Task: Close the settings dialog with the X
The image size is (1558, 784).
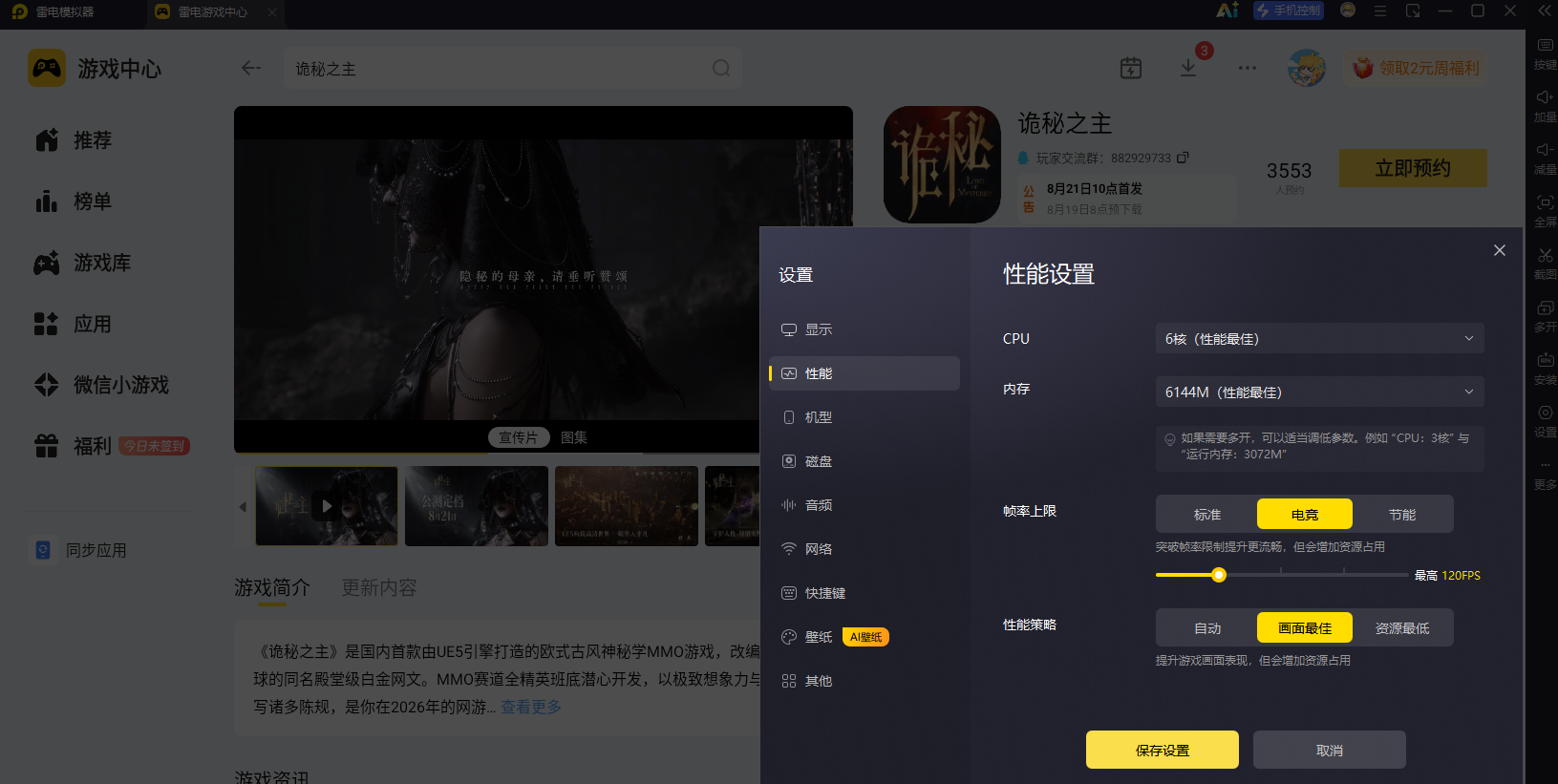Action: (x=1500, y=250)
